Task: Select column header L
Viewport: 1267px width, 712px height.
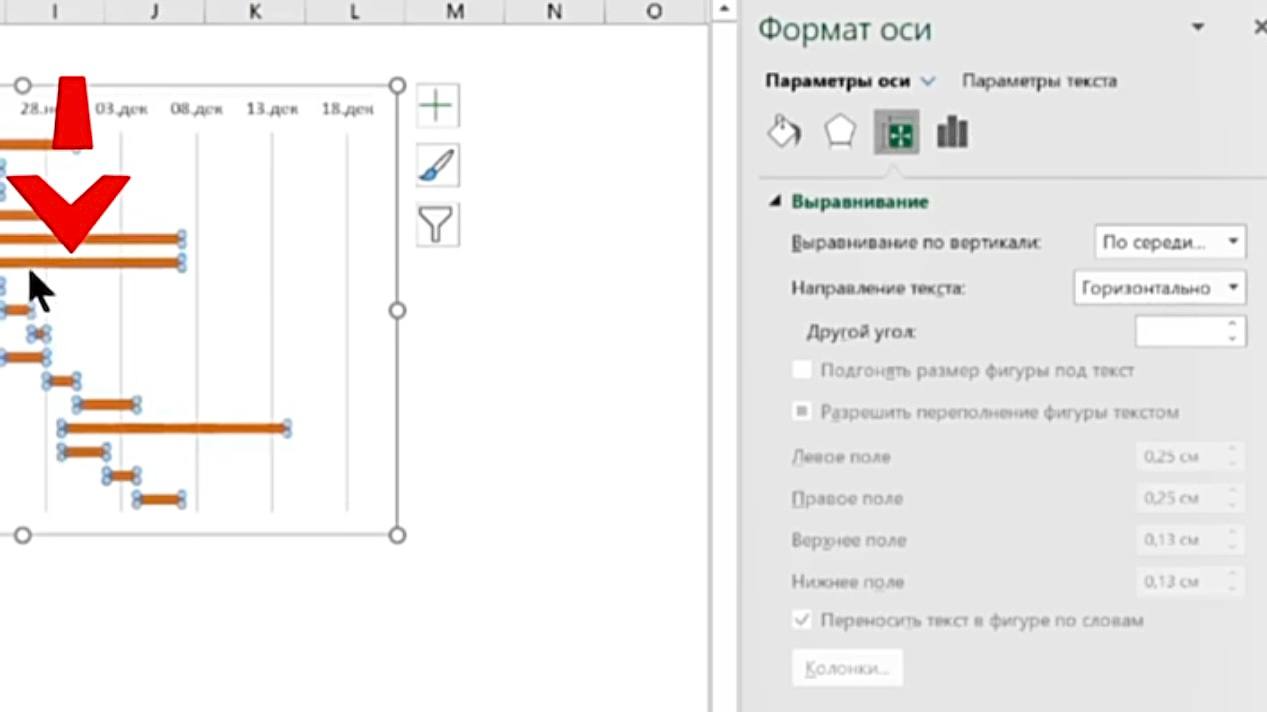Action: point(355,11)
